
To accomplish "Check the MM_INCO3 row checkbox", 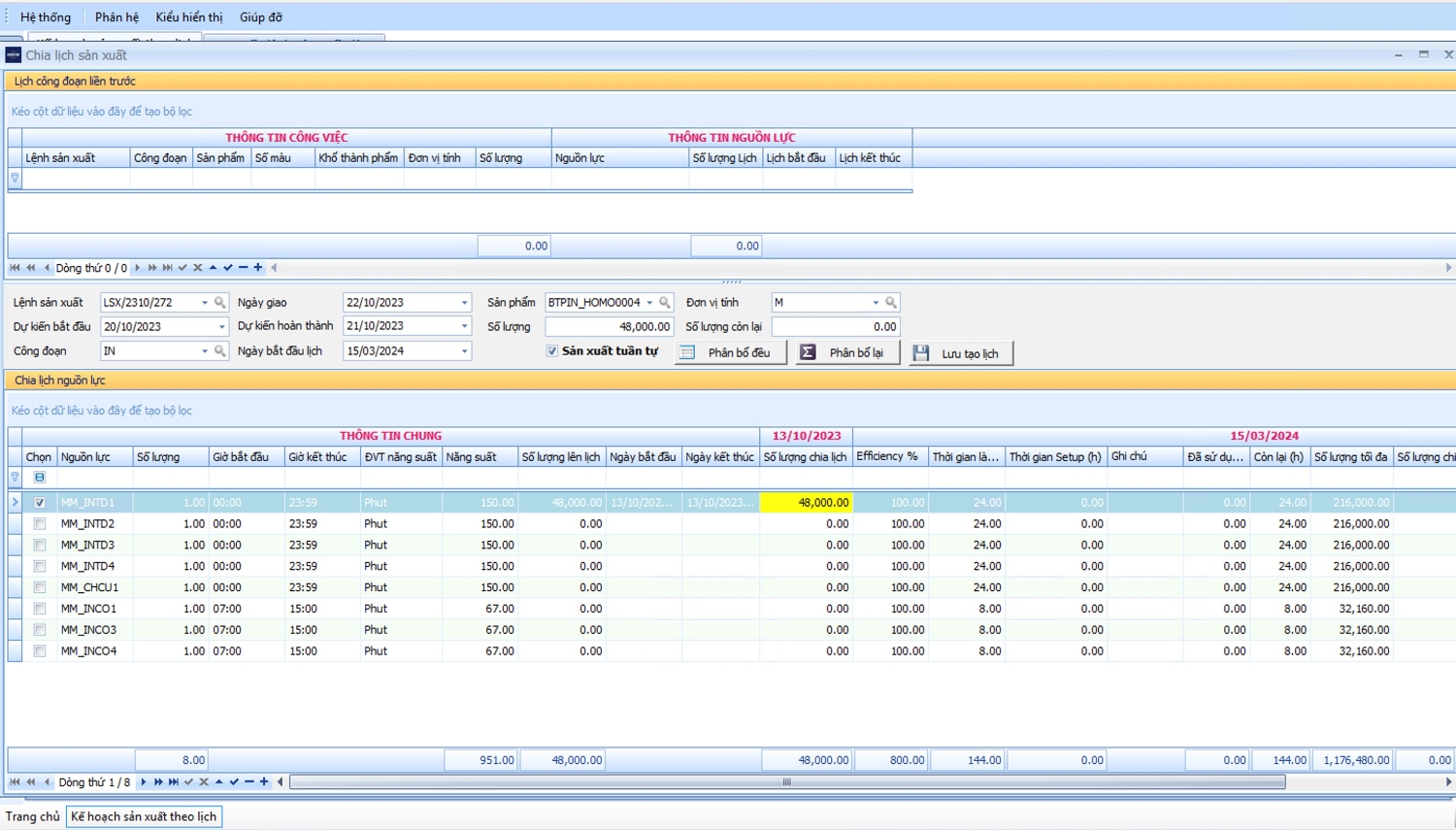I will pyautogui.click(x=40, y=630).
